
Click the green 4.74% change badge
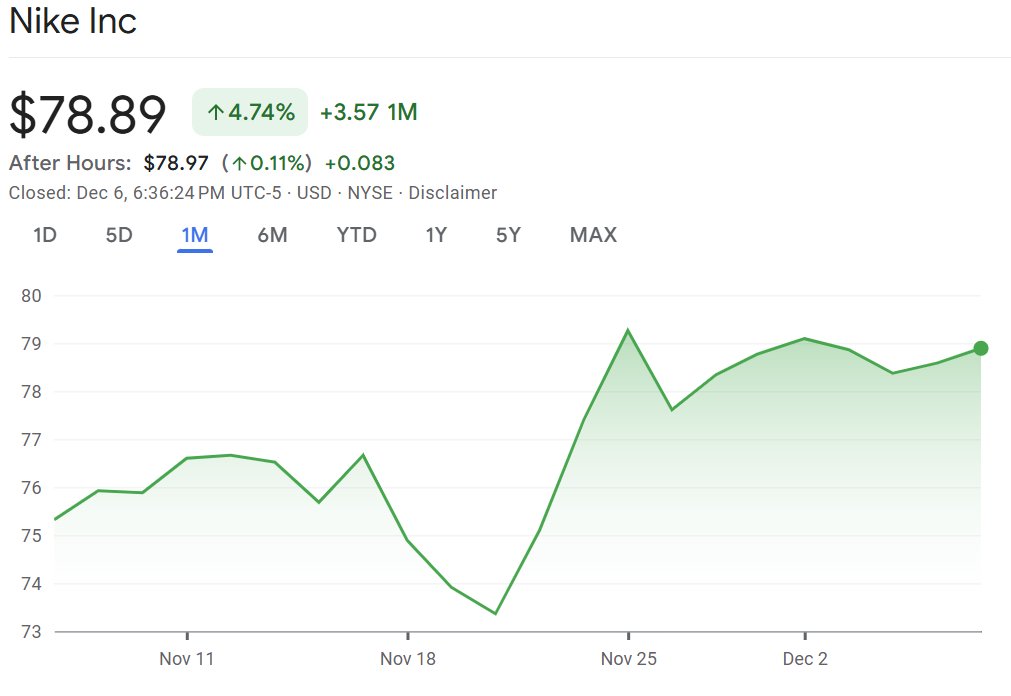250,112
